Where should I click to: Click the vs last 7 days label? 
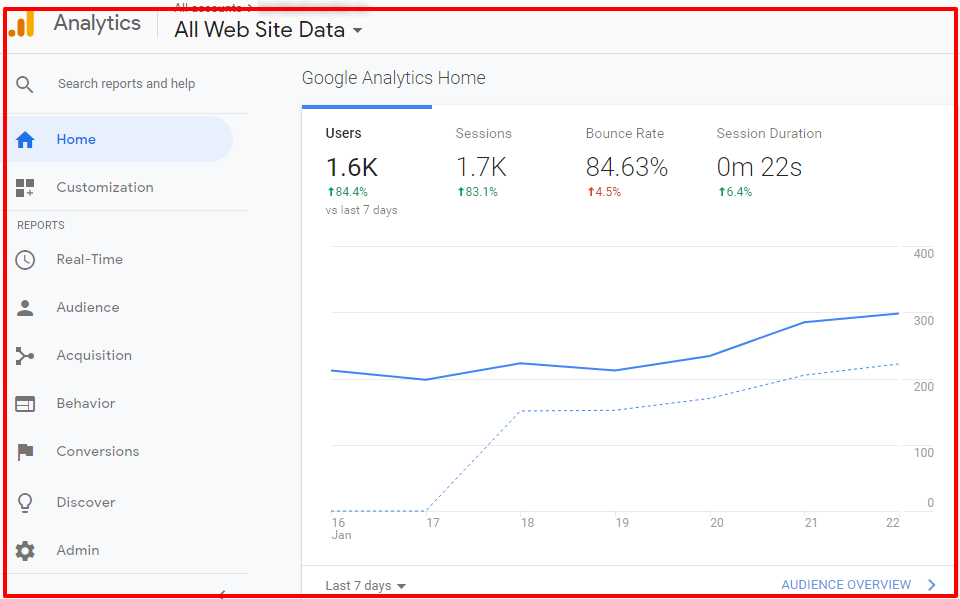click(x=361, y=211)
